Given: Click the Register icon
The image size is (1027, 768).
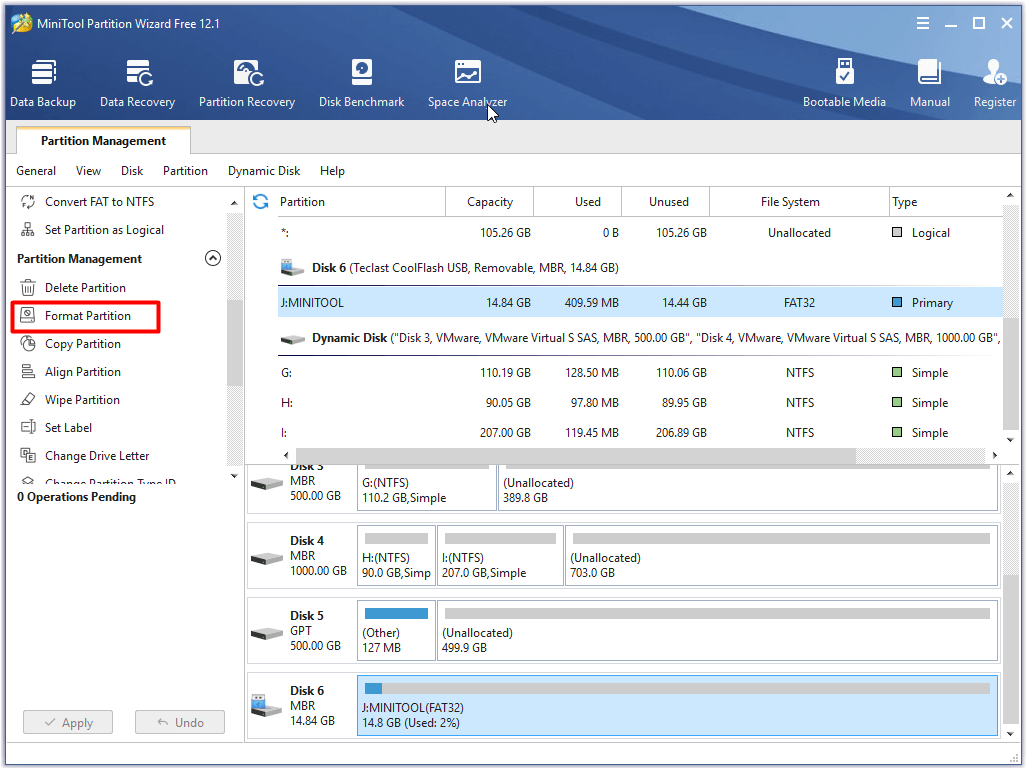Looking at the screenshot, I should (994, 73).
